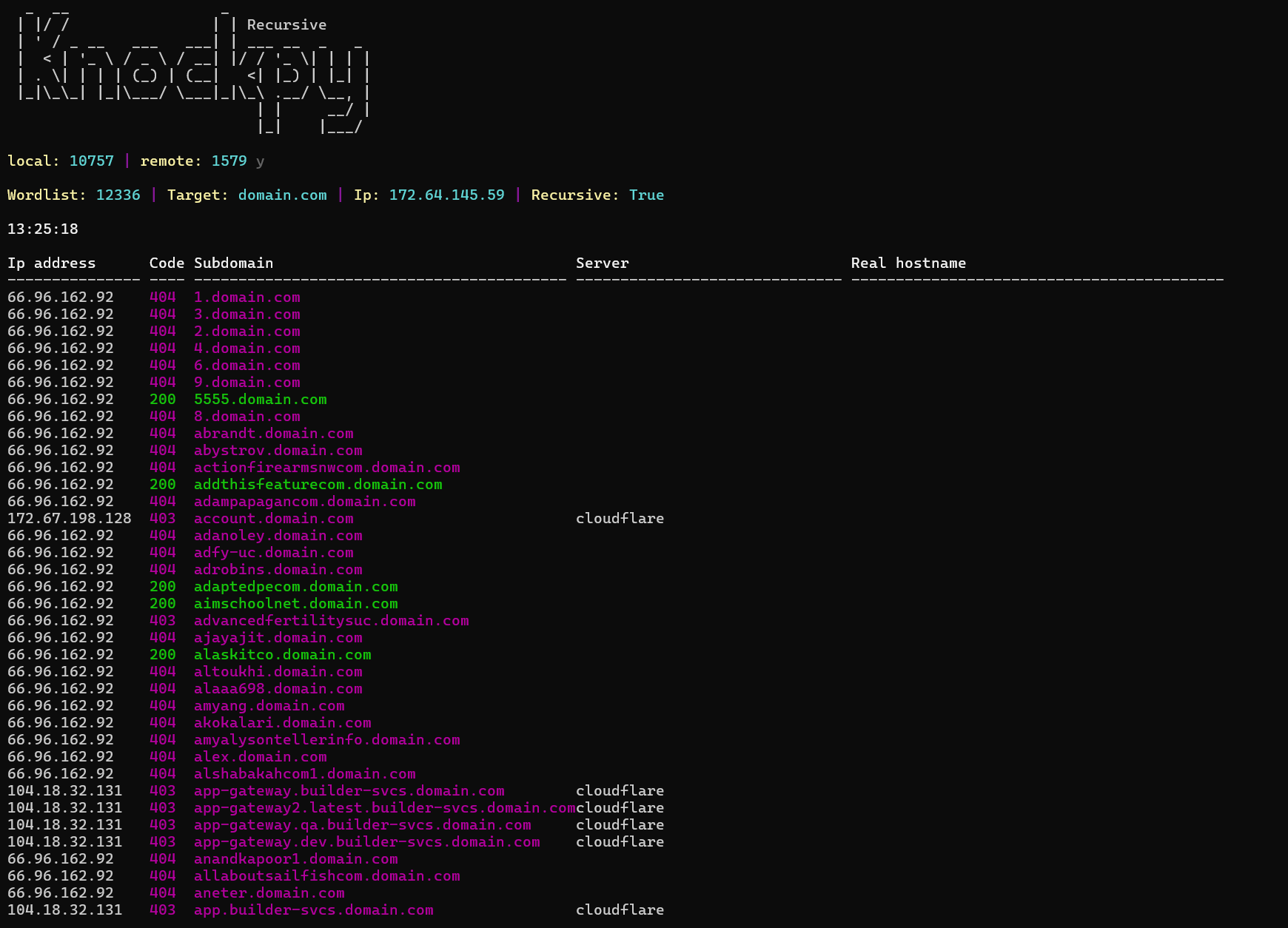Click cloudflare server in app.builder-svcs row
This screenshot has height=928, width=1288.
(620, 909)
